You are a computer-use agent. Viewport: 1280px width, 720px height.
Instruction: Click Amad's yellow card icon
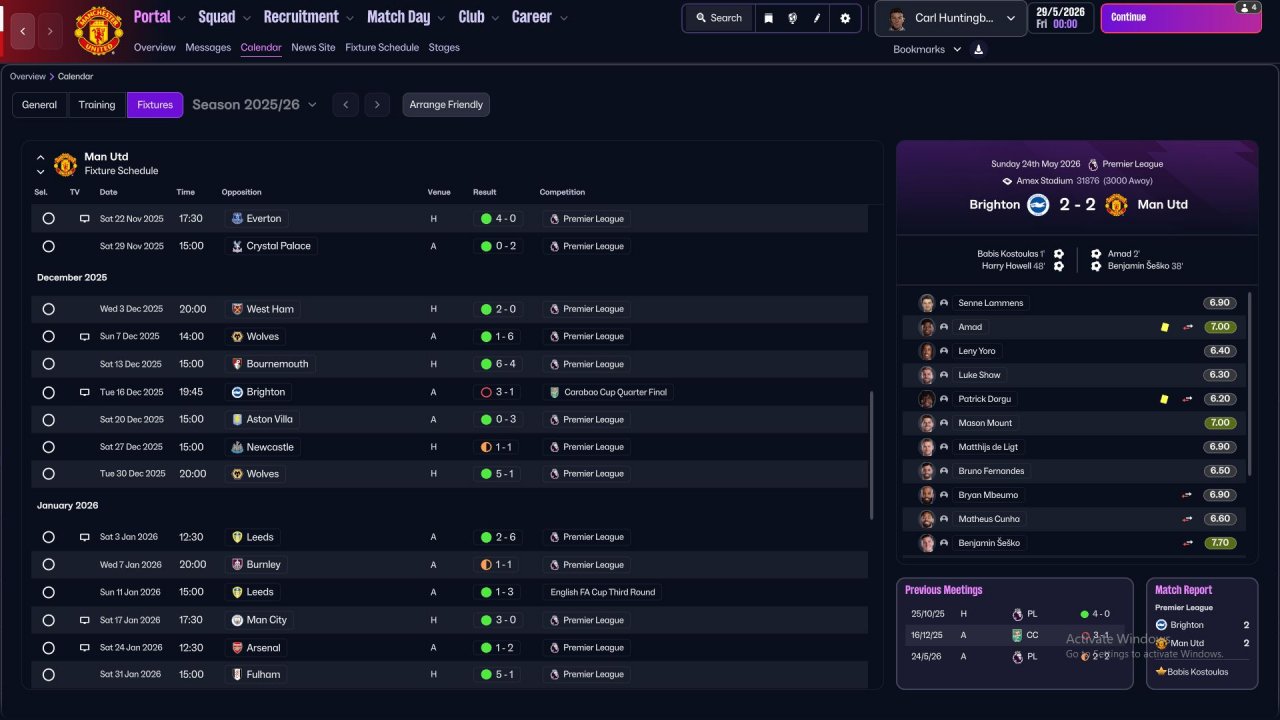[x=1164, y=327]
